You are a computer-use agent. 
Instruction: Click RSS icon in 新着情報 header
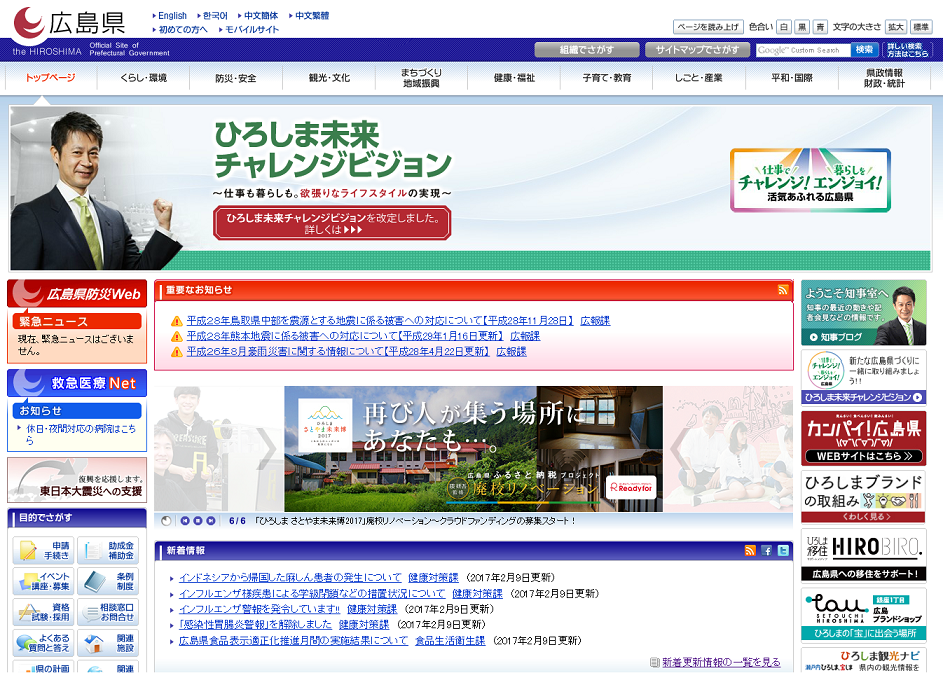(x=750, y=550)
